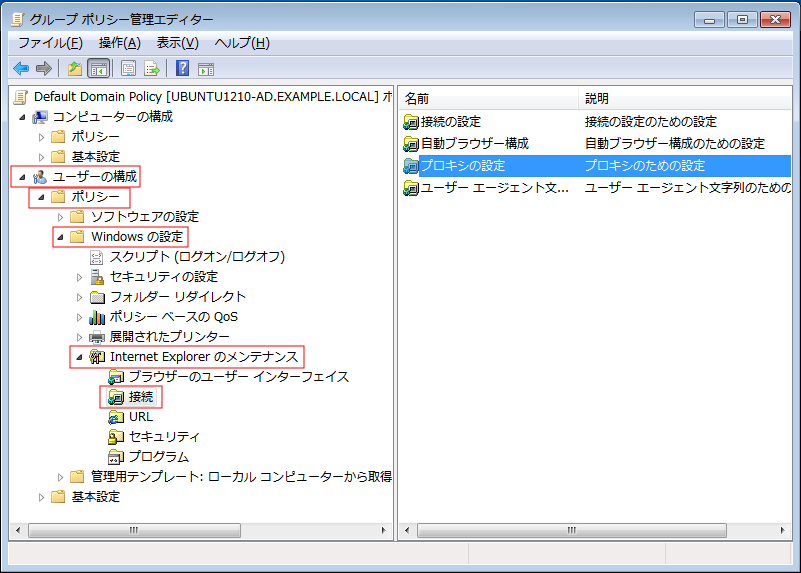Collapse the ユーザーの構成 tree node
This screenshot has width=801, height=573.
click(22, 177)
